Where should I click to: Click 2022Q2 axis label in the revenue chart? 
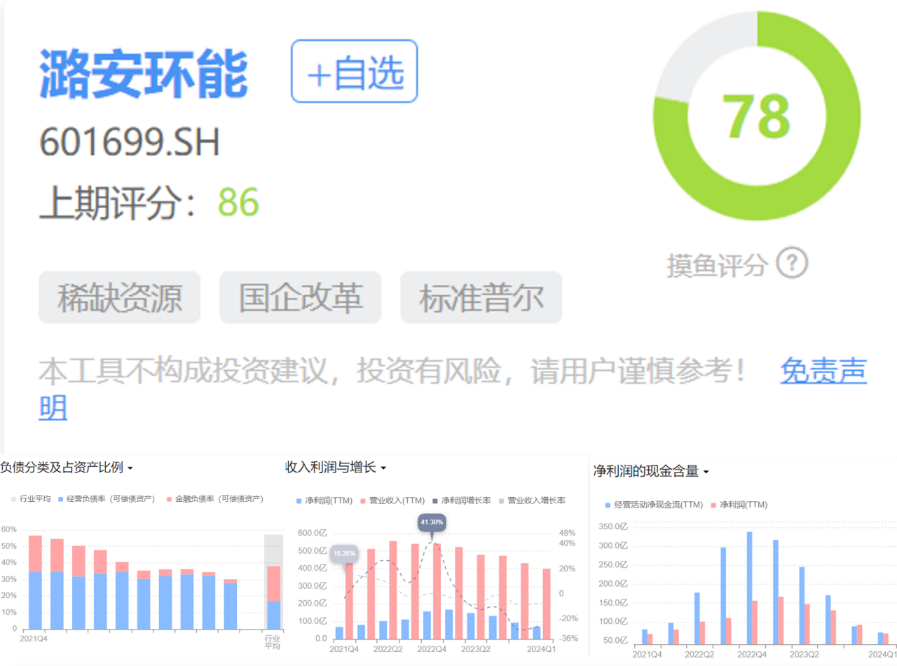coord(388,649)
